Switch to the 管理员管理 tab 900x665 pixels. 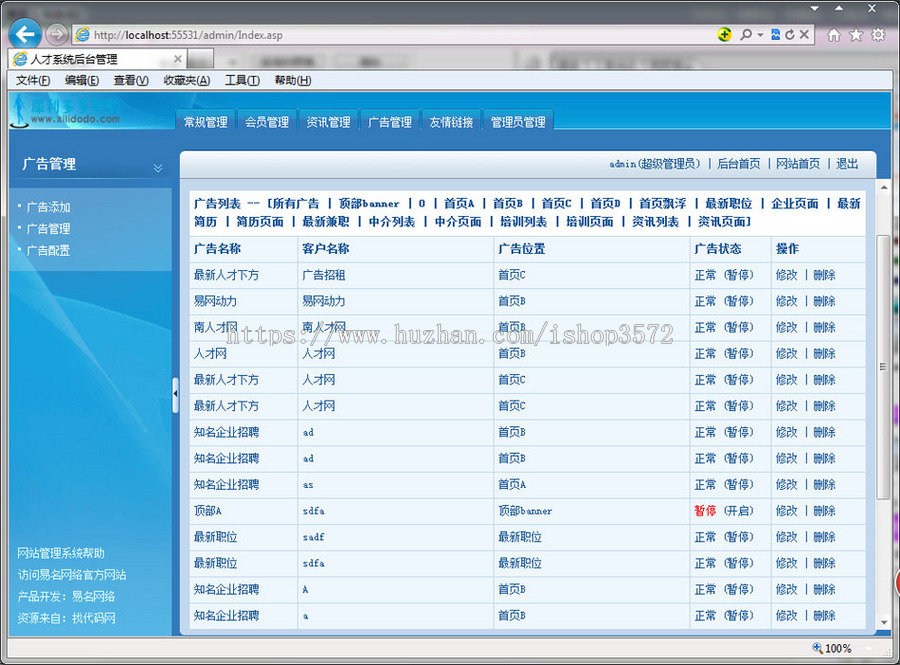click(518, 121)
